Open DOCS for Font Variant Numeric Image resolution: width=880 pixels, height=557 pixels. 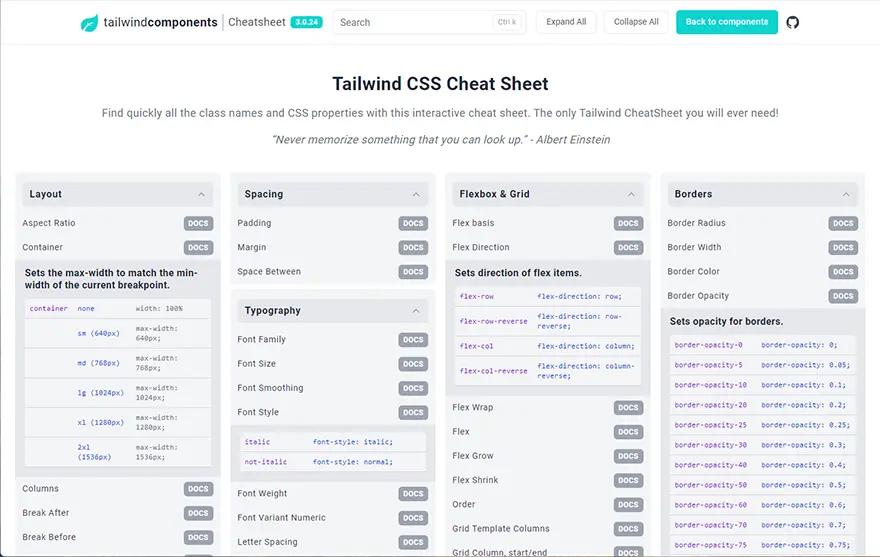413,518
